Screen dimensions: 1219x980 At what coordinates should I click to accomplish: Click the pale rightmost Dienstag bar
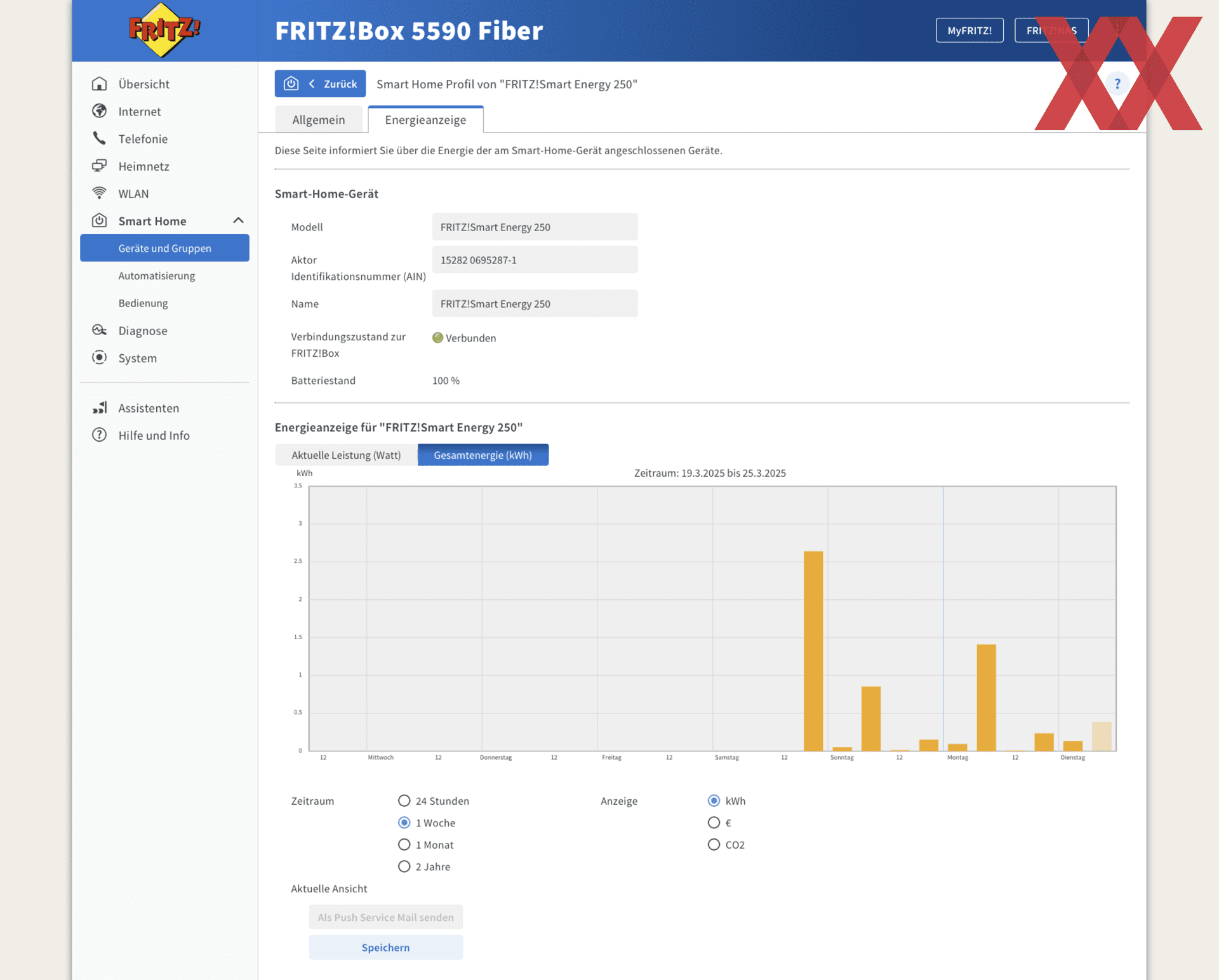[x=1102, y=736]
